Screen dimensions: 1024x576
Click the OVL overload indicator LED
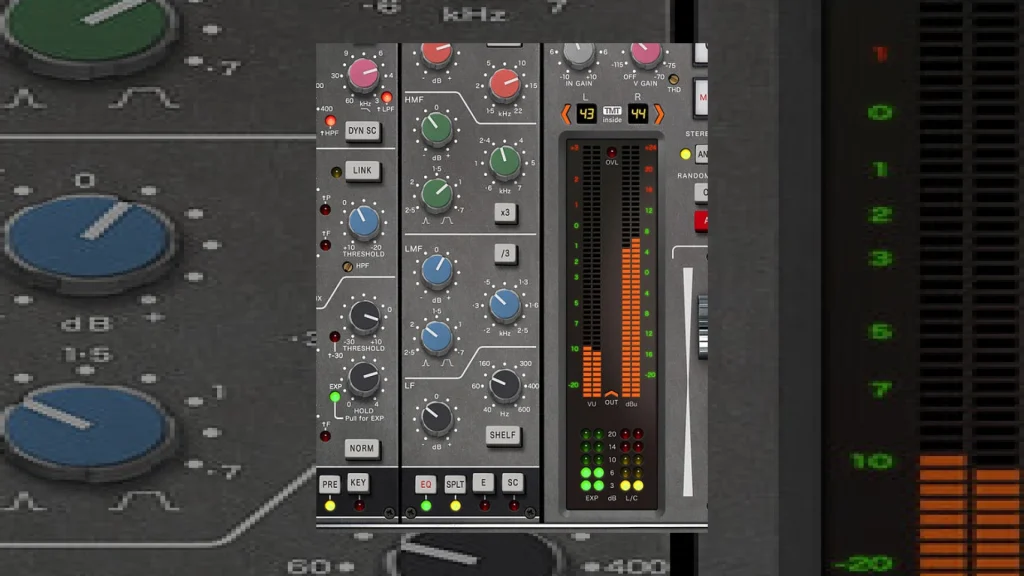(612, 152)
